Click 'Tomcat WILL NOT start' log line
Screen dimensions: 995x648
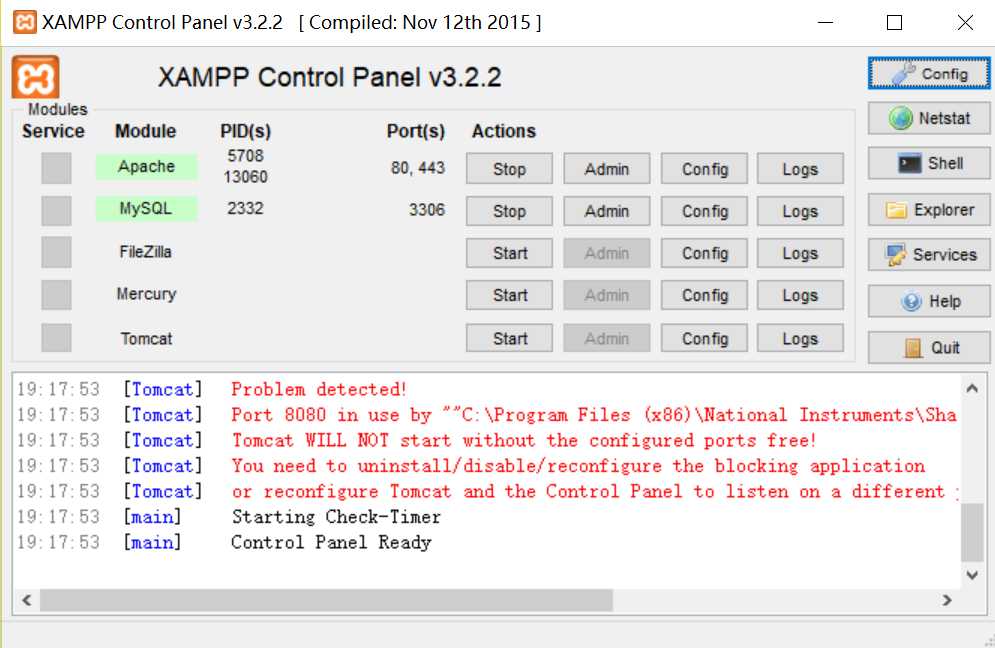coord(524,440)
